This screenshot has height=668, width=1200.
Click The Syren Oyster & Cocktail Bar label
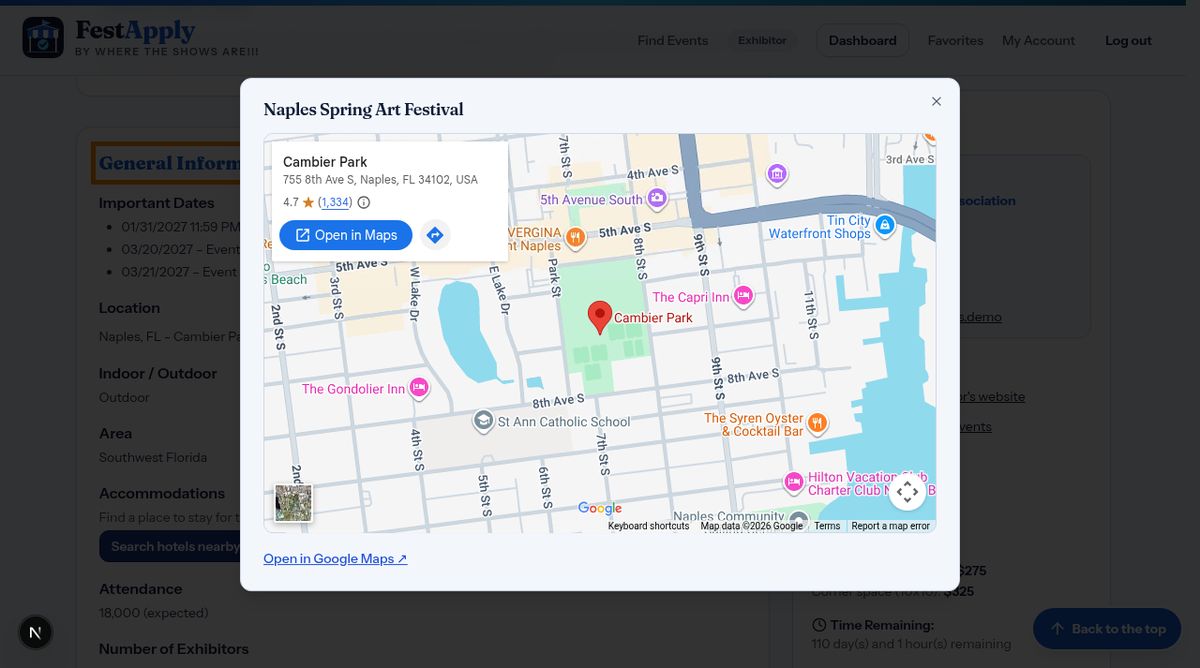(754, 424)
